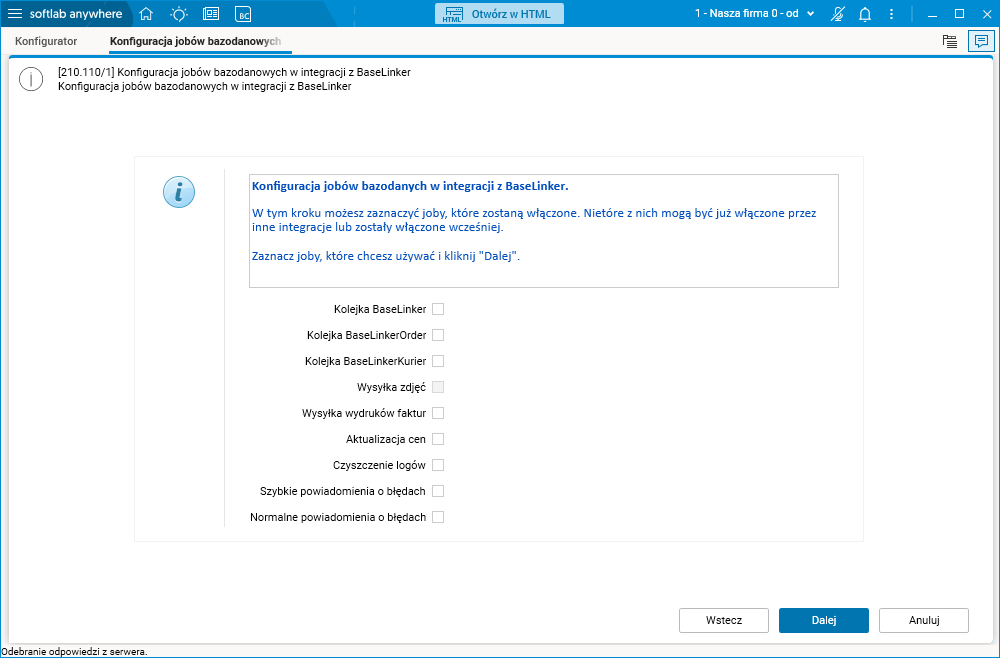Enable Wysyłka wydruków faktur job
1000x658 pixels.
(x=438, y=413)
